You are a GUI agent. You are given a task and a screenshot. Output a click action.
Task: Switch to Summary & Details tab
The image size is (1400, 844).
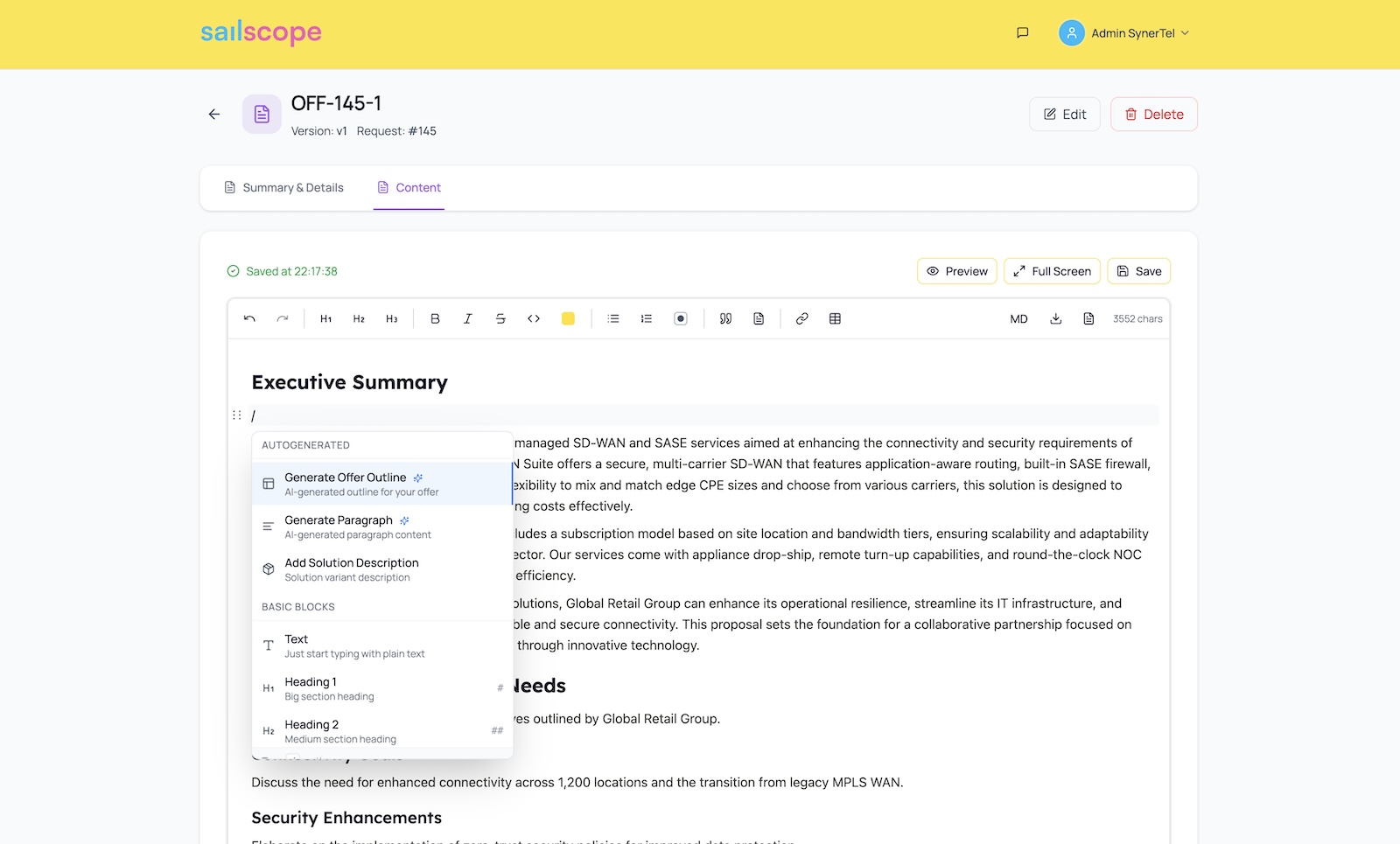click(284, 188)
